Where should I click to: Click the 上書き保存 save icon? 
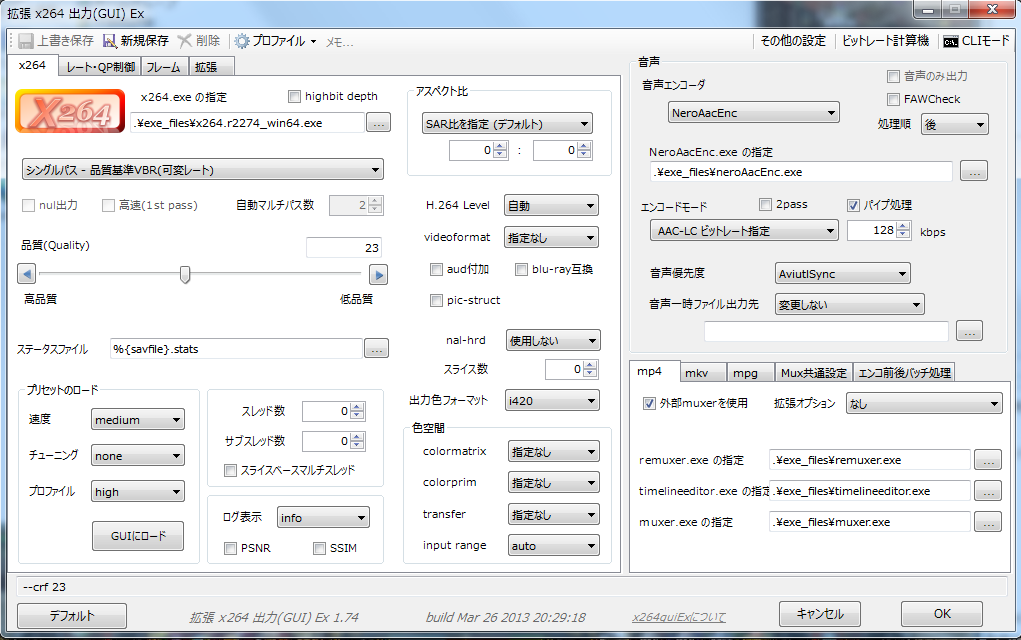(x=25, y=41)
